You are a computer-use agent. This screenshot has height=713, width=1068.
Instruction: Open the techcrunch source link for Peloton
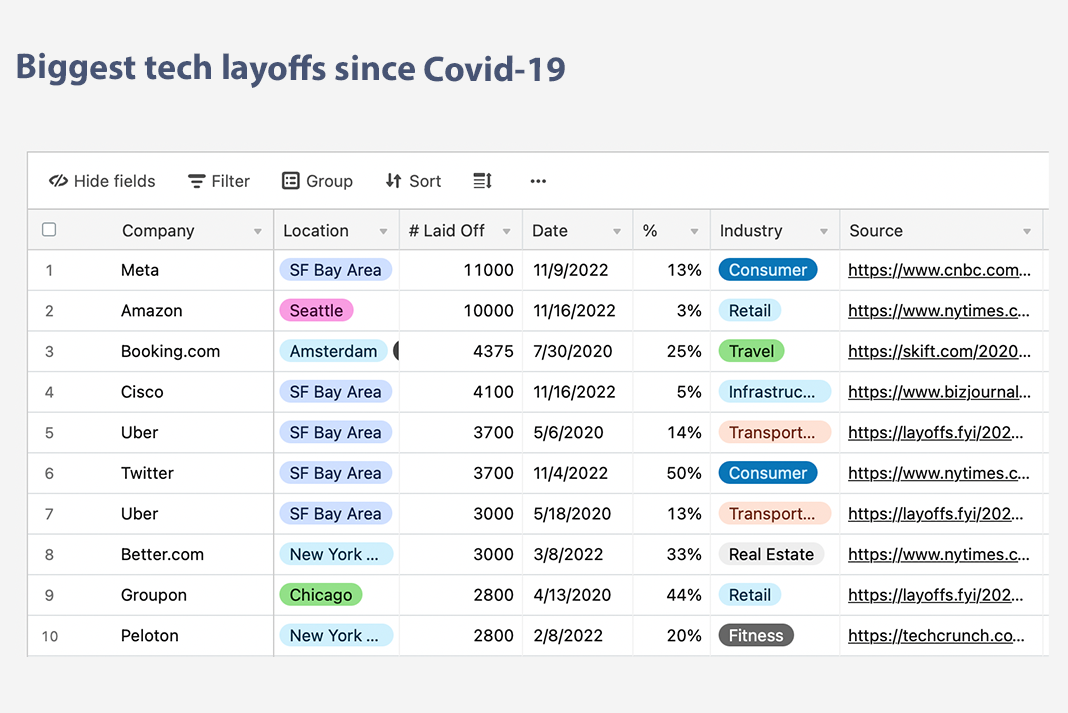coord(936,636)
